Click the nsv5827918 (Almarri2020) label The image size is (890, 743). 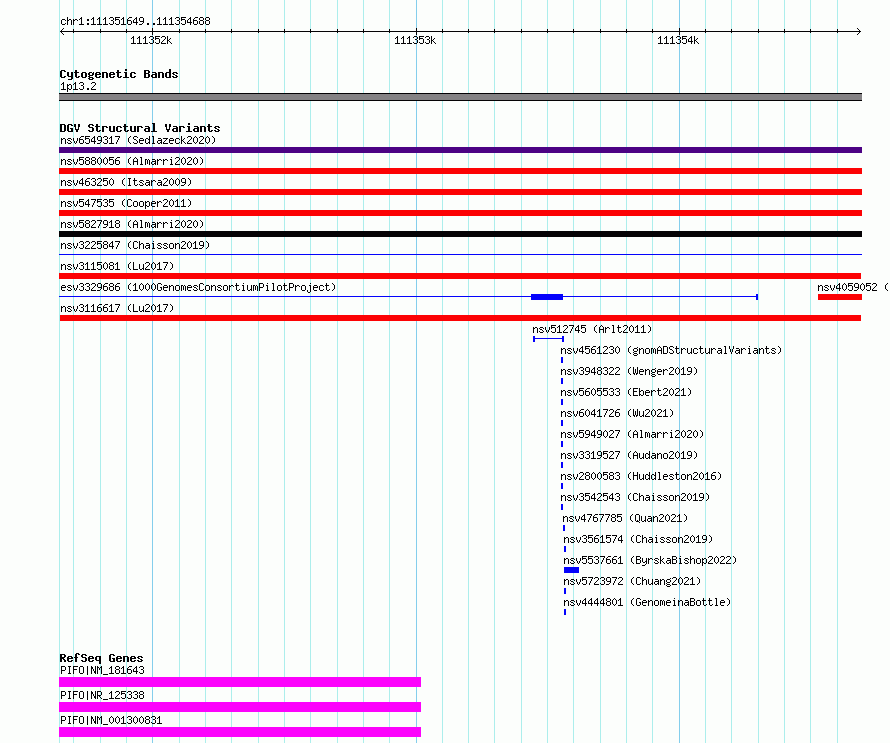point(132,224)
